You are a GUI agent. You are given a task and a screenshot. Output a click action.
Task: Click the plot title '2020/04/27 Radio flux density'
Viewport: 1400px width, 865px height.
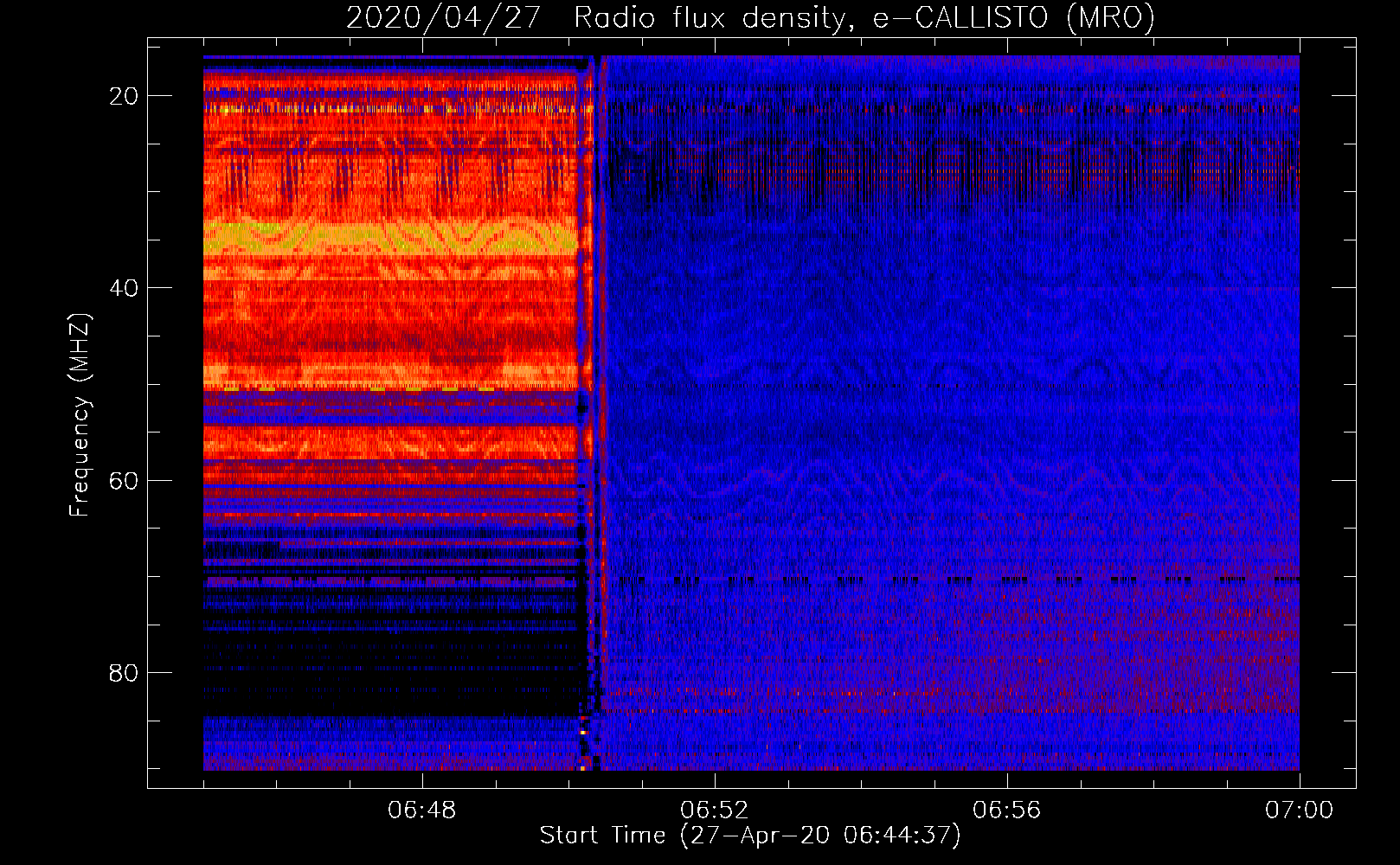750,17
